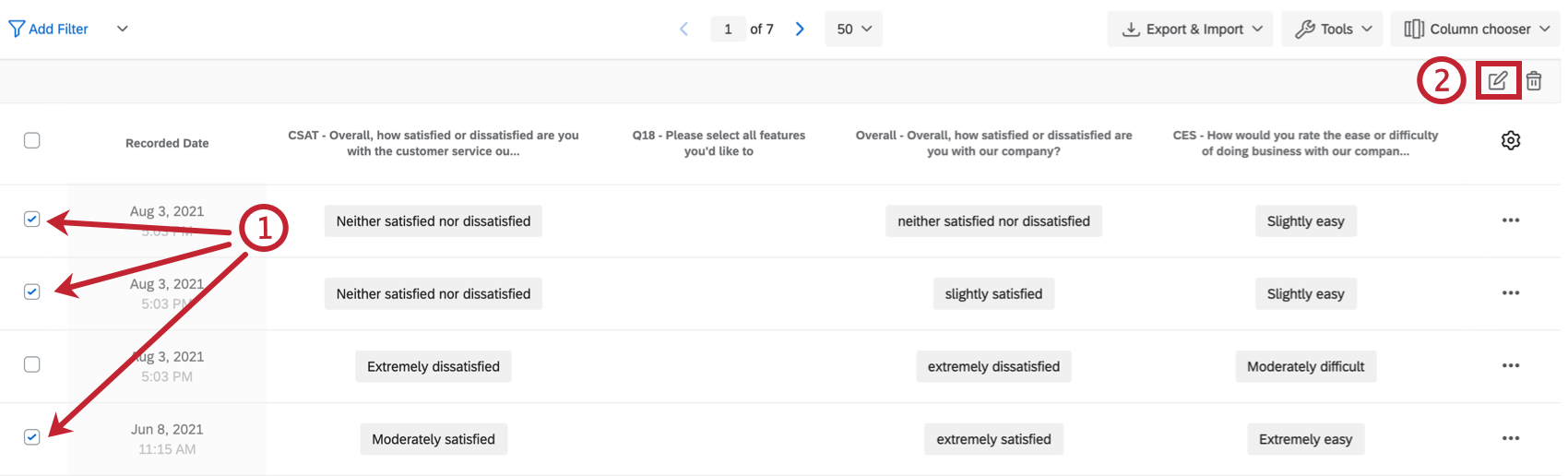
Task: Go to previous page arrow
Action: [683, 30]
